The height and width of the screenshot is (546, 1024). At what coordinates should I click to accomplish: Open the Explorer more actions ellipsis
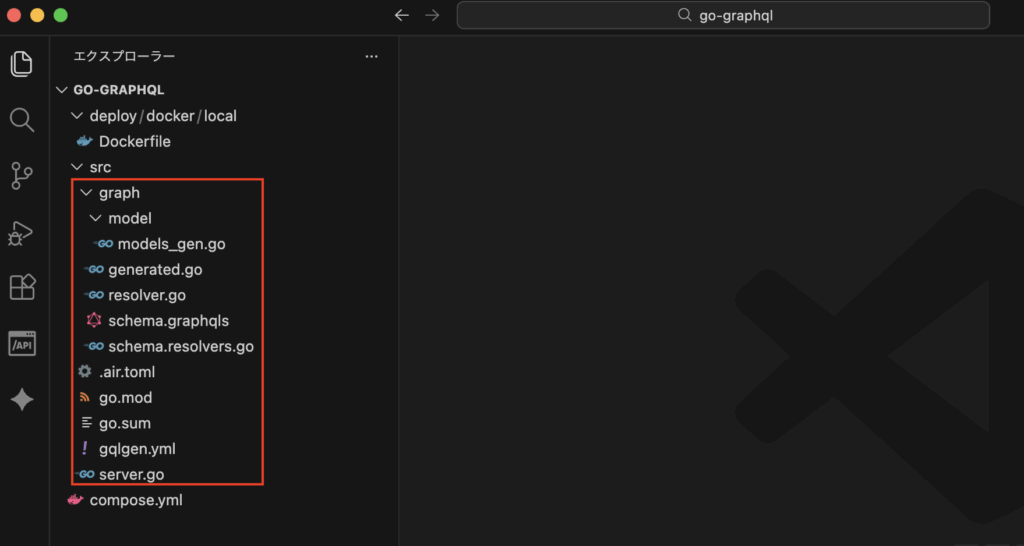372,57
